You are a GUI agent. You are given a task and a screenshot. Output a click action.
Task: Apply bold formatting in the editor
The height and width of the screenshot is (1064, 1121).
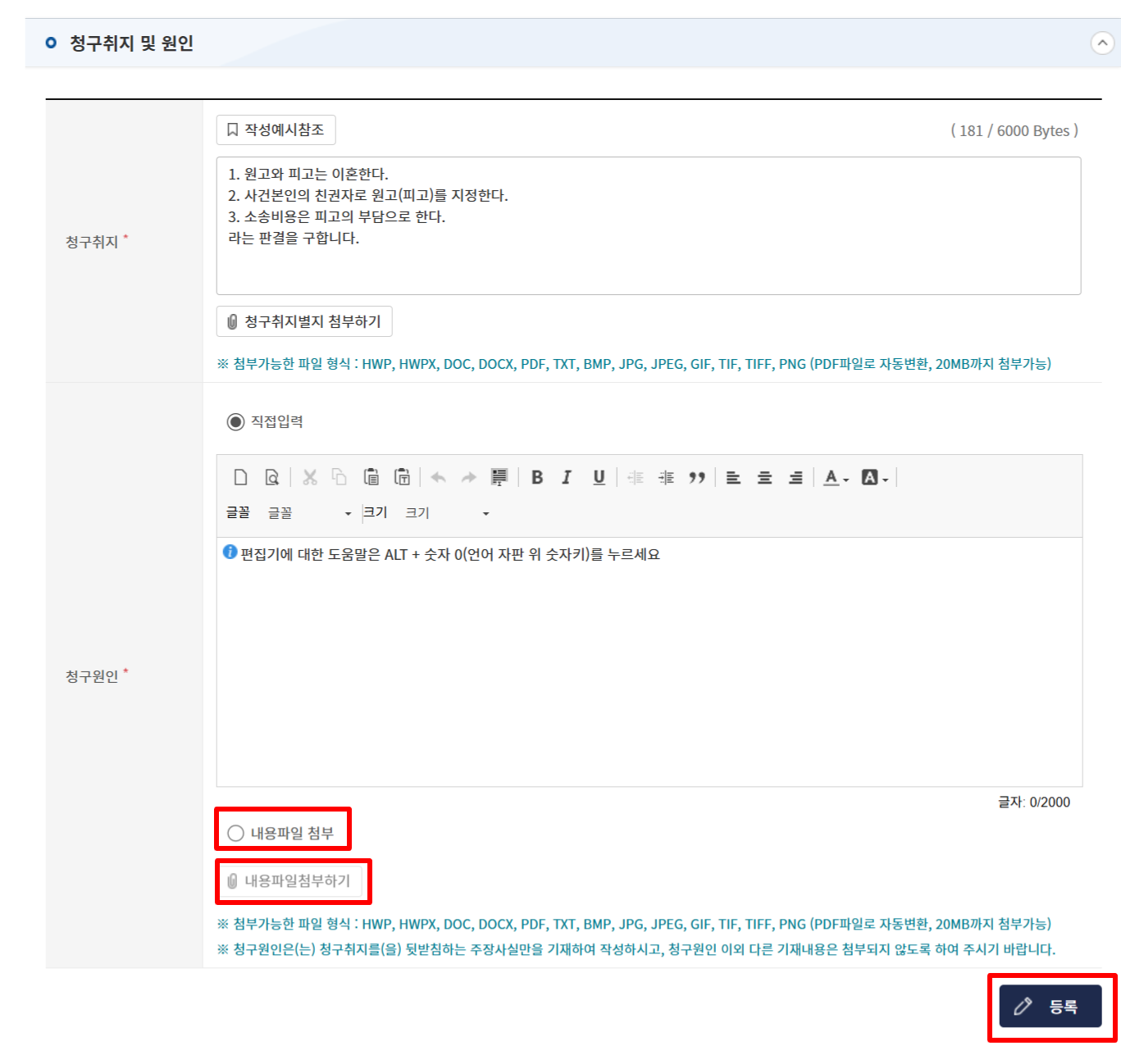tap(537, 477)
